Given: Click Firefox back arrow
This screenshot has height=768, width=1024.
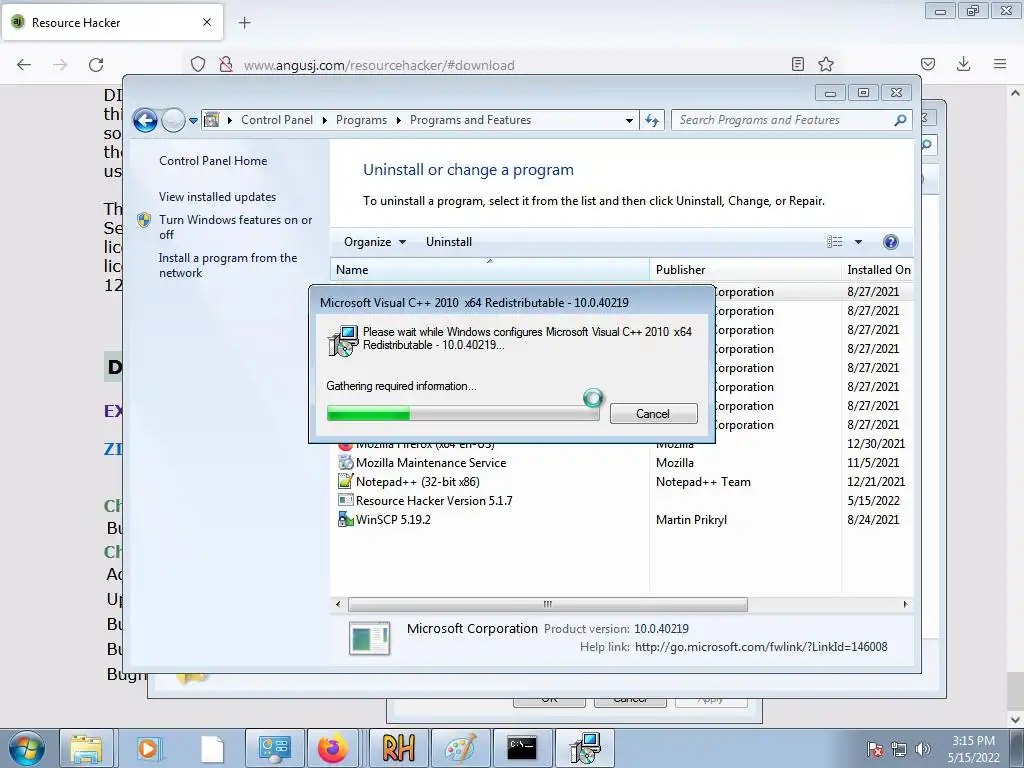Looking at the screenshot, I should click(24, 64).
